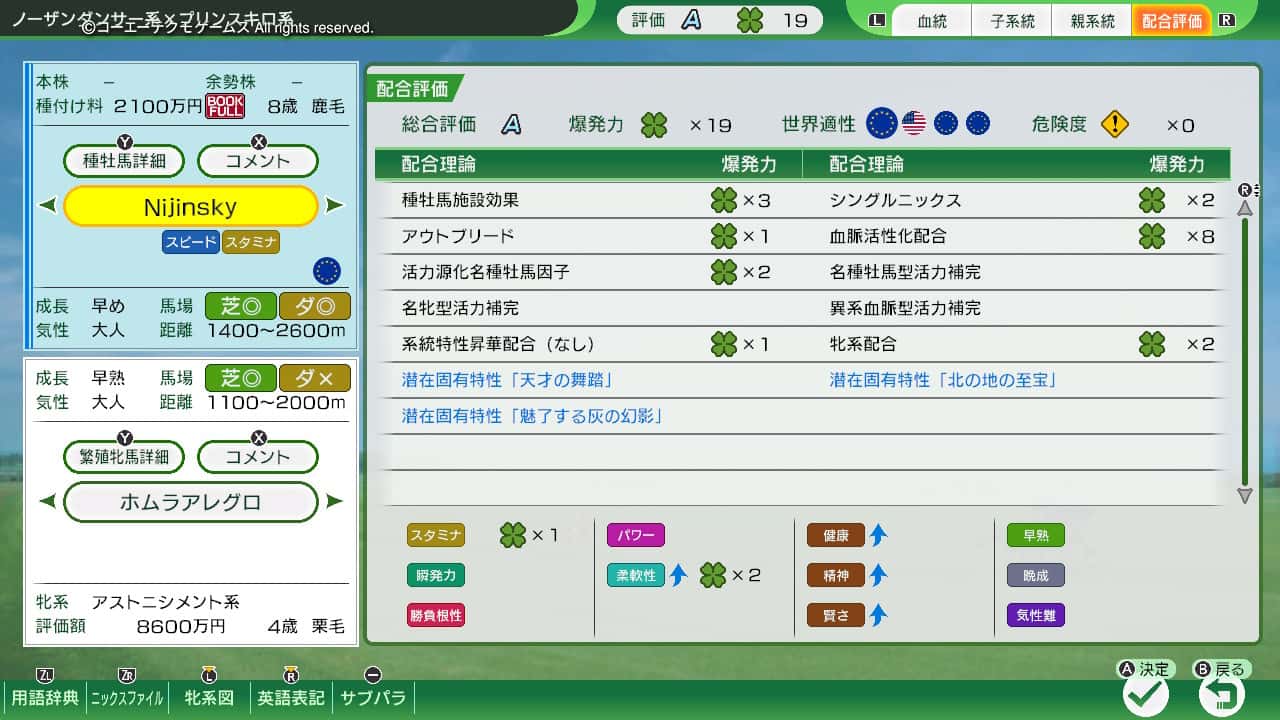The height and width of the screenshot is (720, 1280).
Task: Click link 潜在固有特性「天才の舞踏」
Action: tap(507, 380)
